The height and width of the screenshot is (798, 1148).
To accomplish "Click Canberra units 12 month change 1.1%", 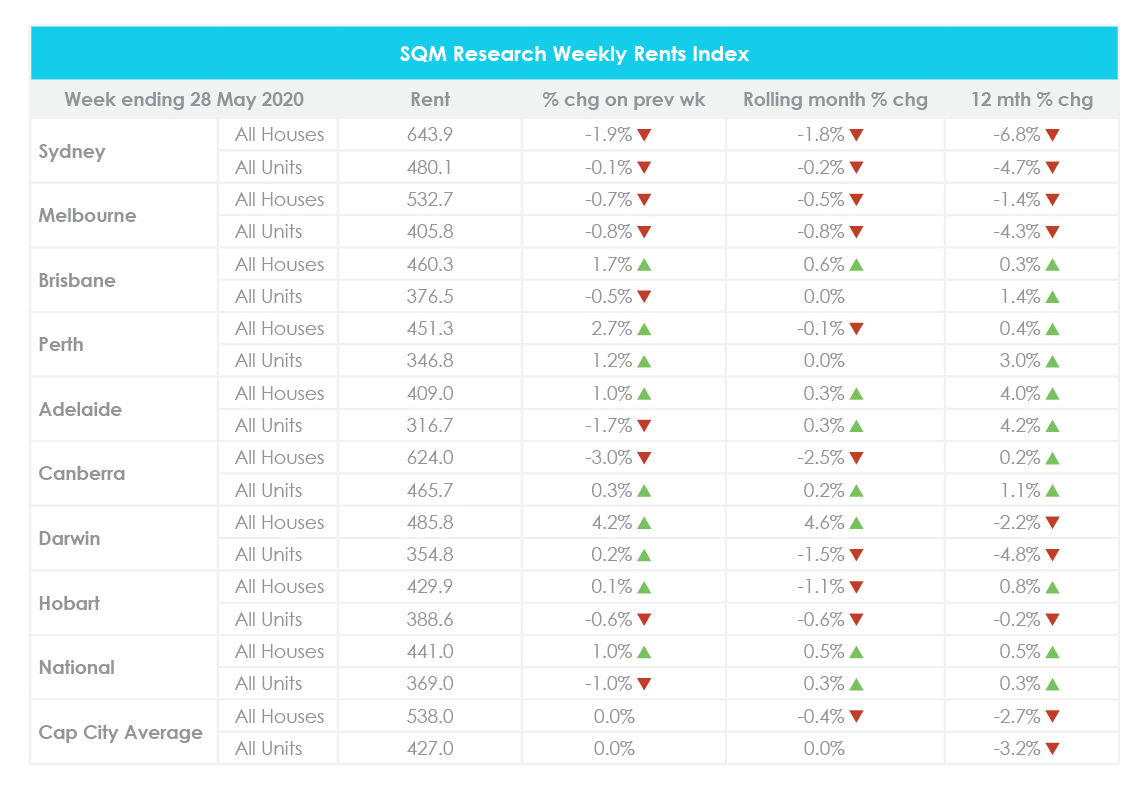I will pyautogui.click(x=1020, y=490).
